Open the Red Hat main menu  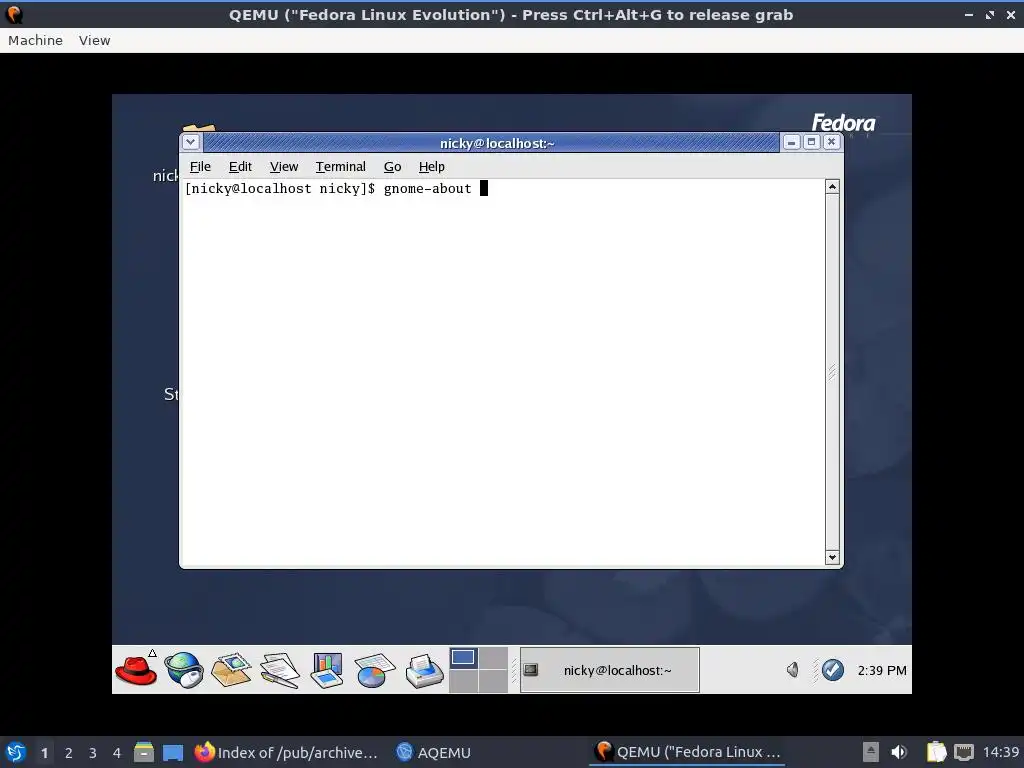pyautogui.click(x=136, y=670)
